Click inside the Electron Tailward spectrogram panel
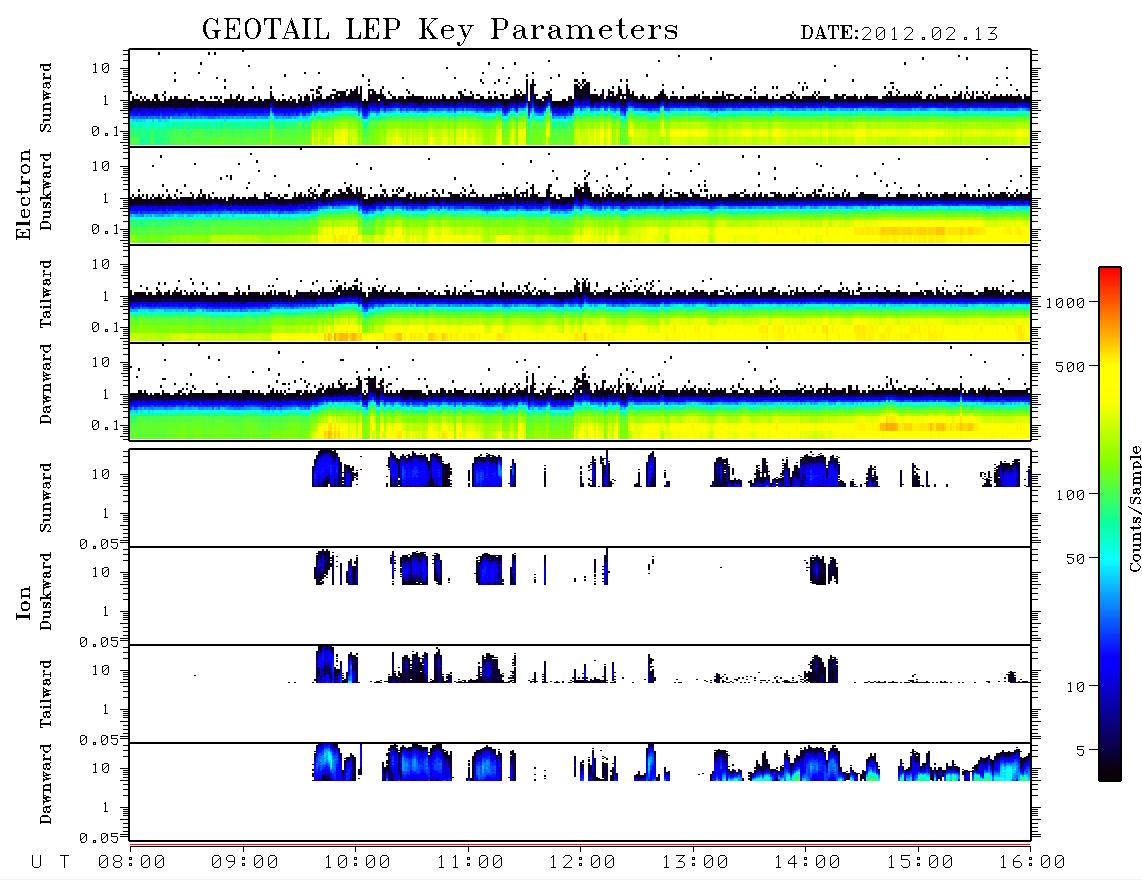The height and width of the screenshot is (880, 1142). coord(580,294)
